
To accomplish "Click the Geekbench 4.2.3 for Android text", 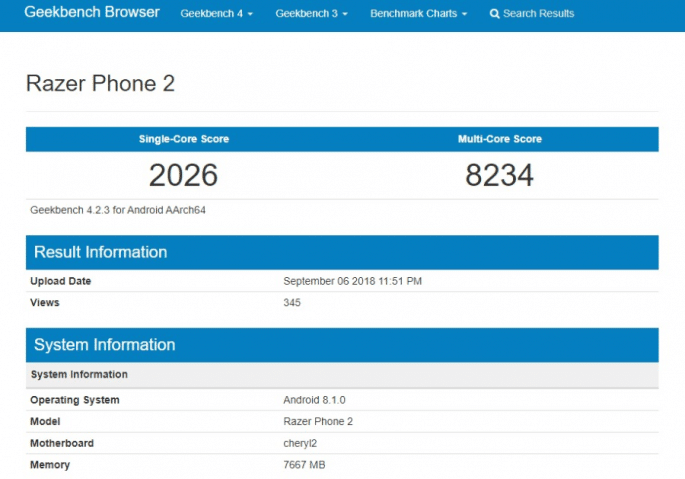I will (118, 210).
